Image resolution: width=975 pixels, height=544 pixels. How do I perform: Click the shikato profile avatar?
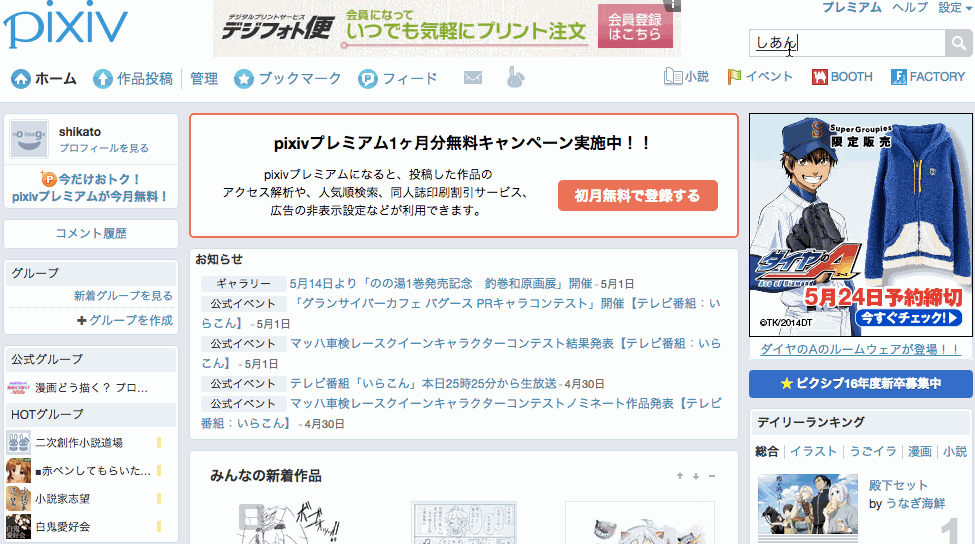(29, 139)
